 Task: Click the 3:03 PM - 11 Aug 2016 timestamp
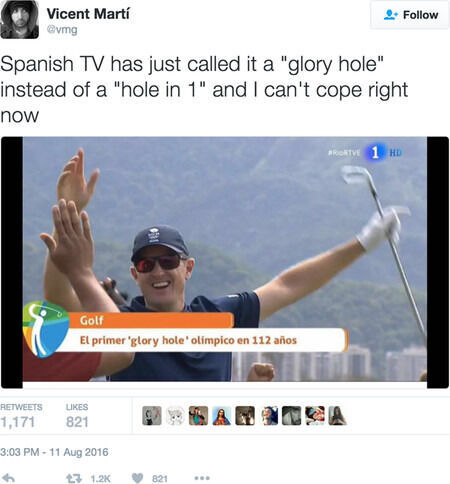[54, 452]
